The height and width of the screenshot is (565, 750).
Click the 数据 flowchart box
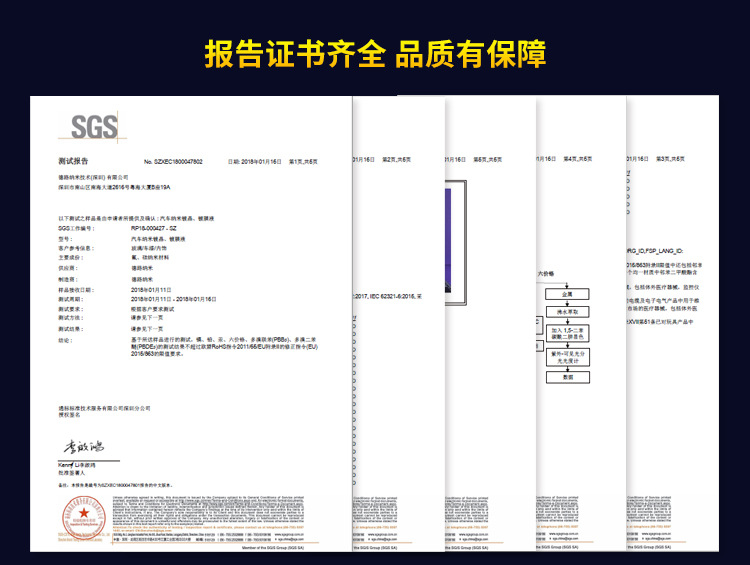568,377
